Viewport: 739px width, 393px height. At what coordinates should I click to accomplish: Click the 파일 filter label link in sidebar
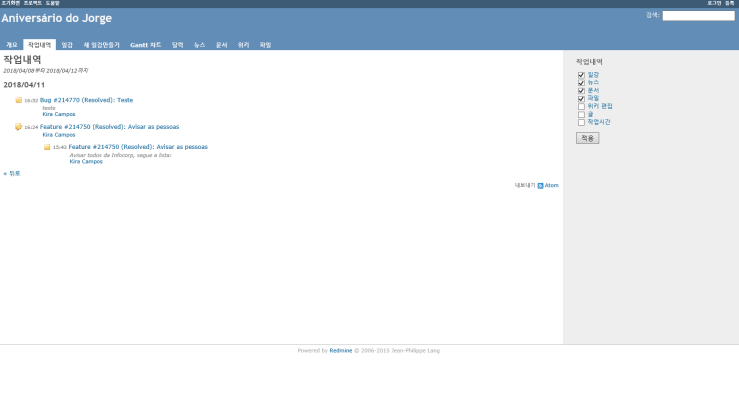[593, 98]
